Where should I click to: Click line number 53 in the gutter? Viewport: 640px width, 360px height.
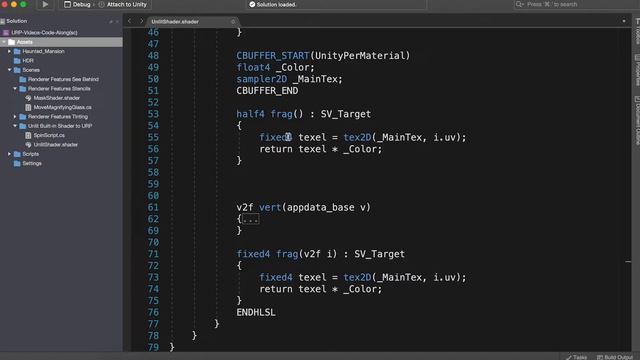tap(153, 114)
